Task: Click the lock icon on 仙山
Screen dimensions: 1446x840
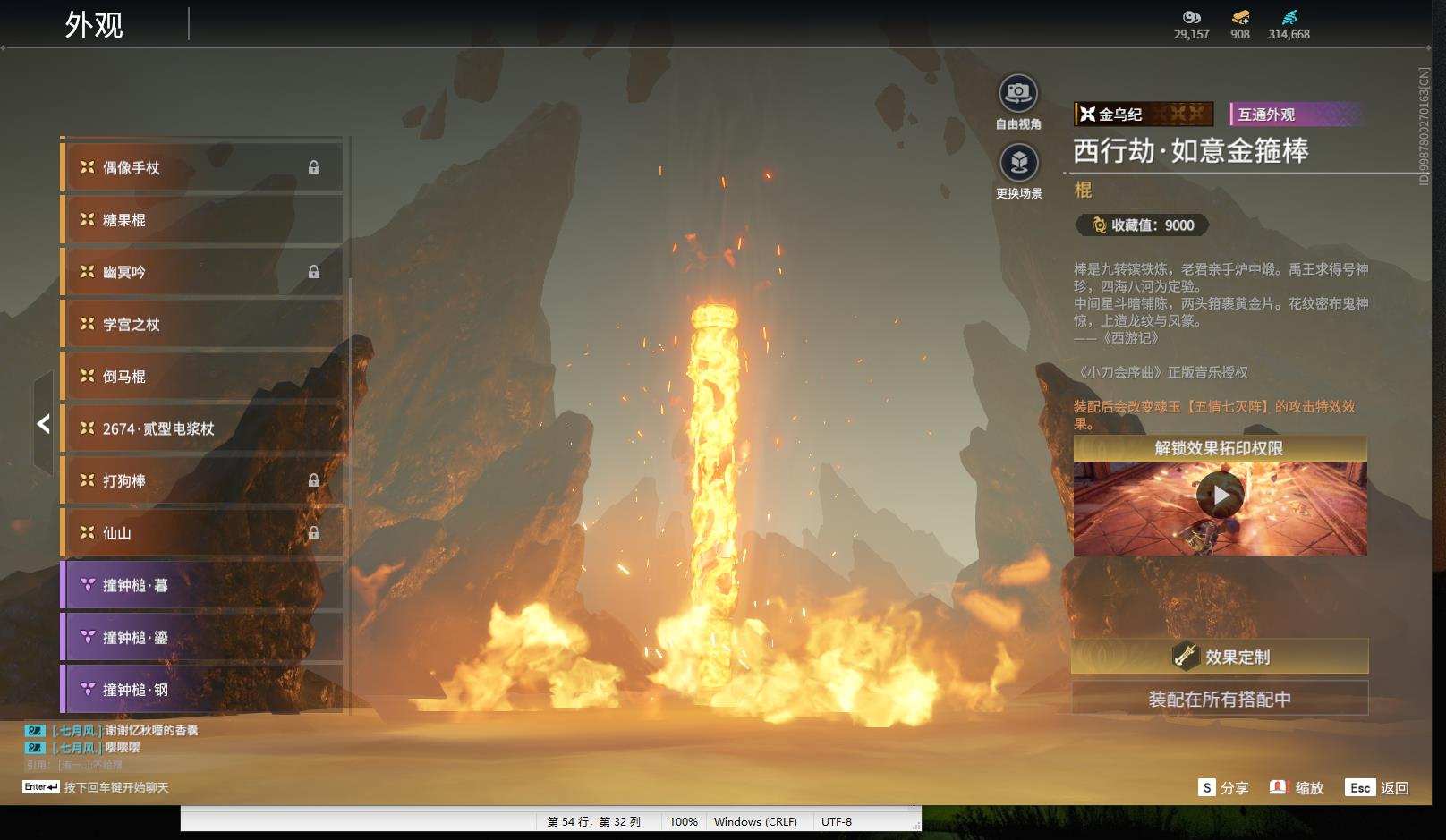Action: coord(314,532)
